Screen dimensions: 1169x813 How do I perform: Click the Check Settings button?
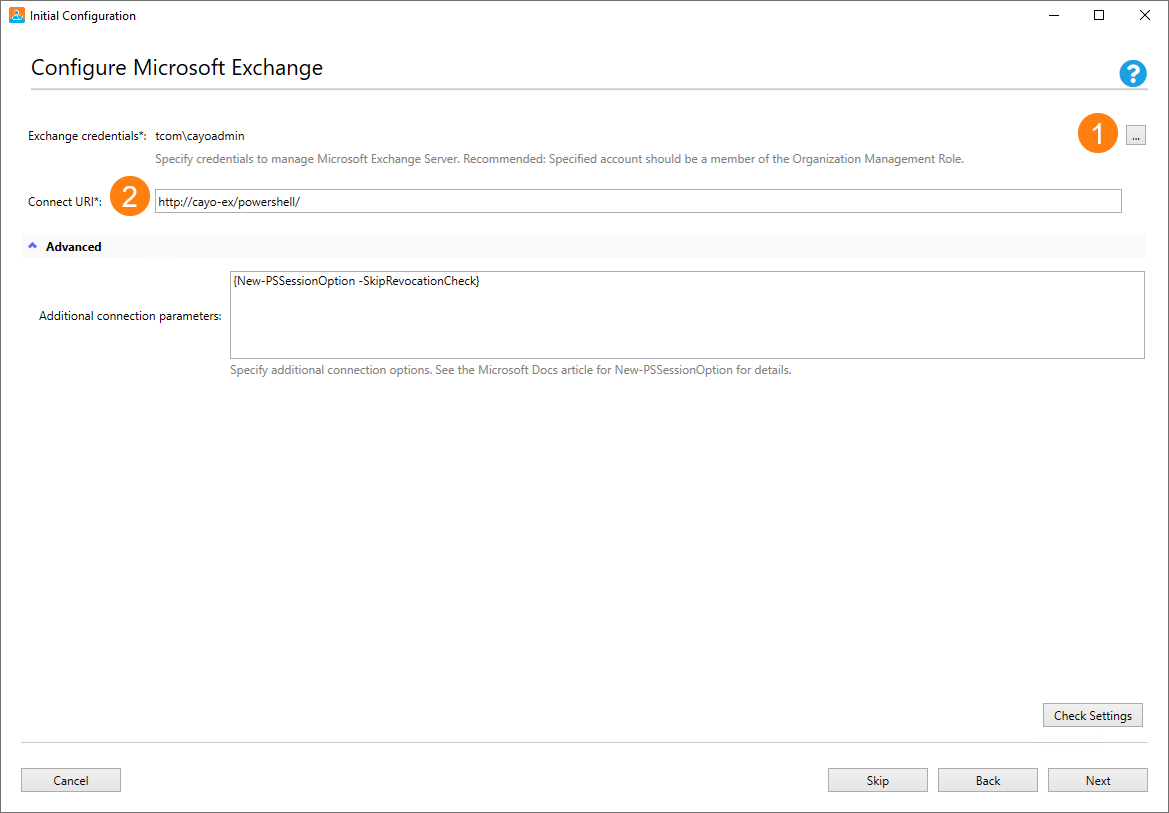[1093, 715]
